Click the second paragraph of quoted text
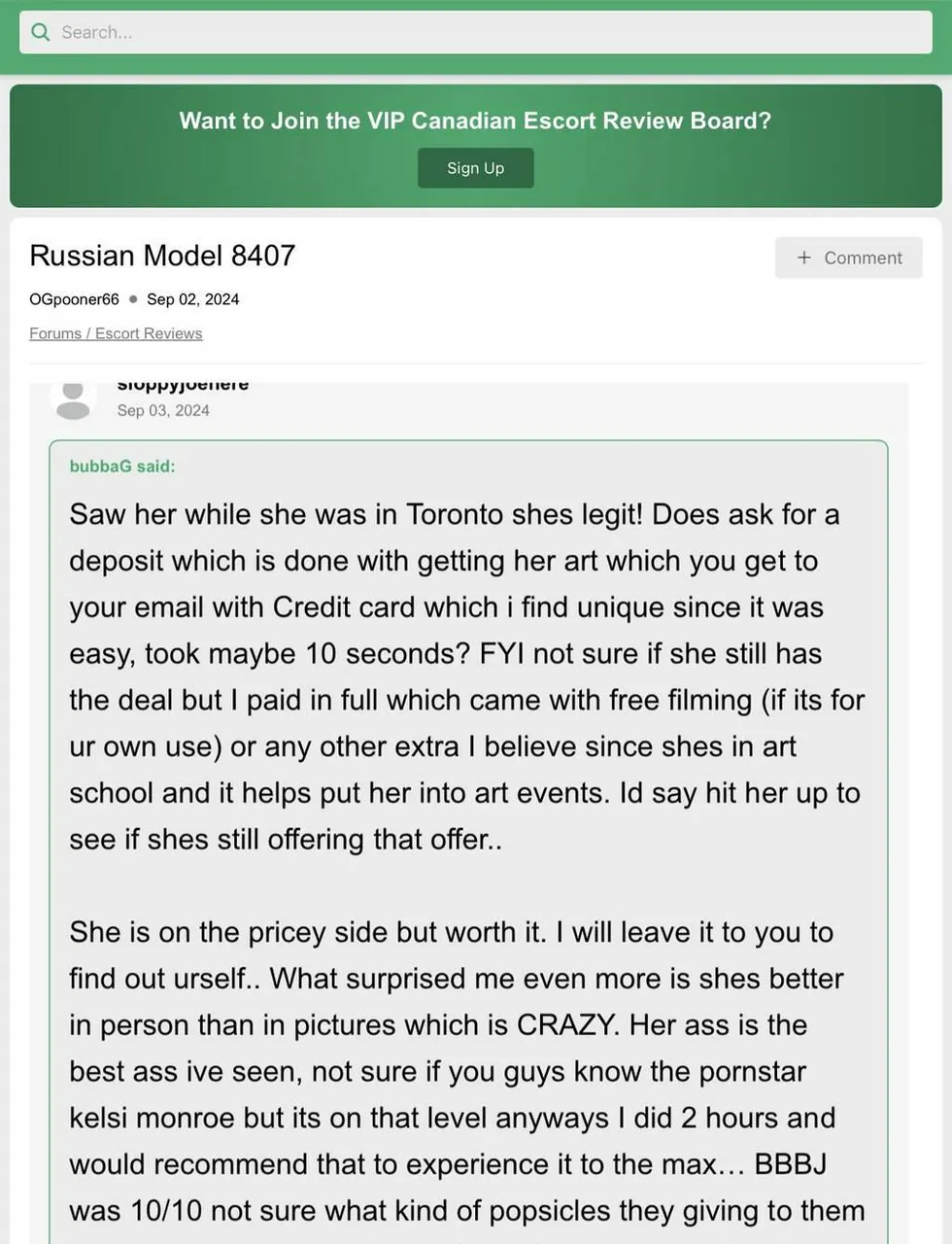 point(464,1069)
